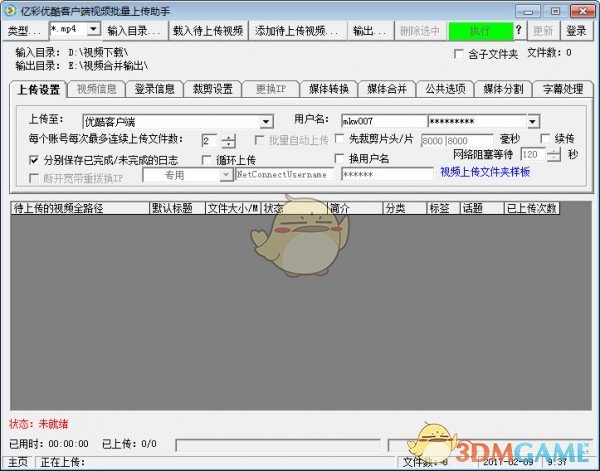Click 标签 column header

[x=444, y=208]
